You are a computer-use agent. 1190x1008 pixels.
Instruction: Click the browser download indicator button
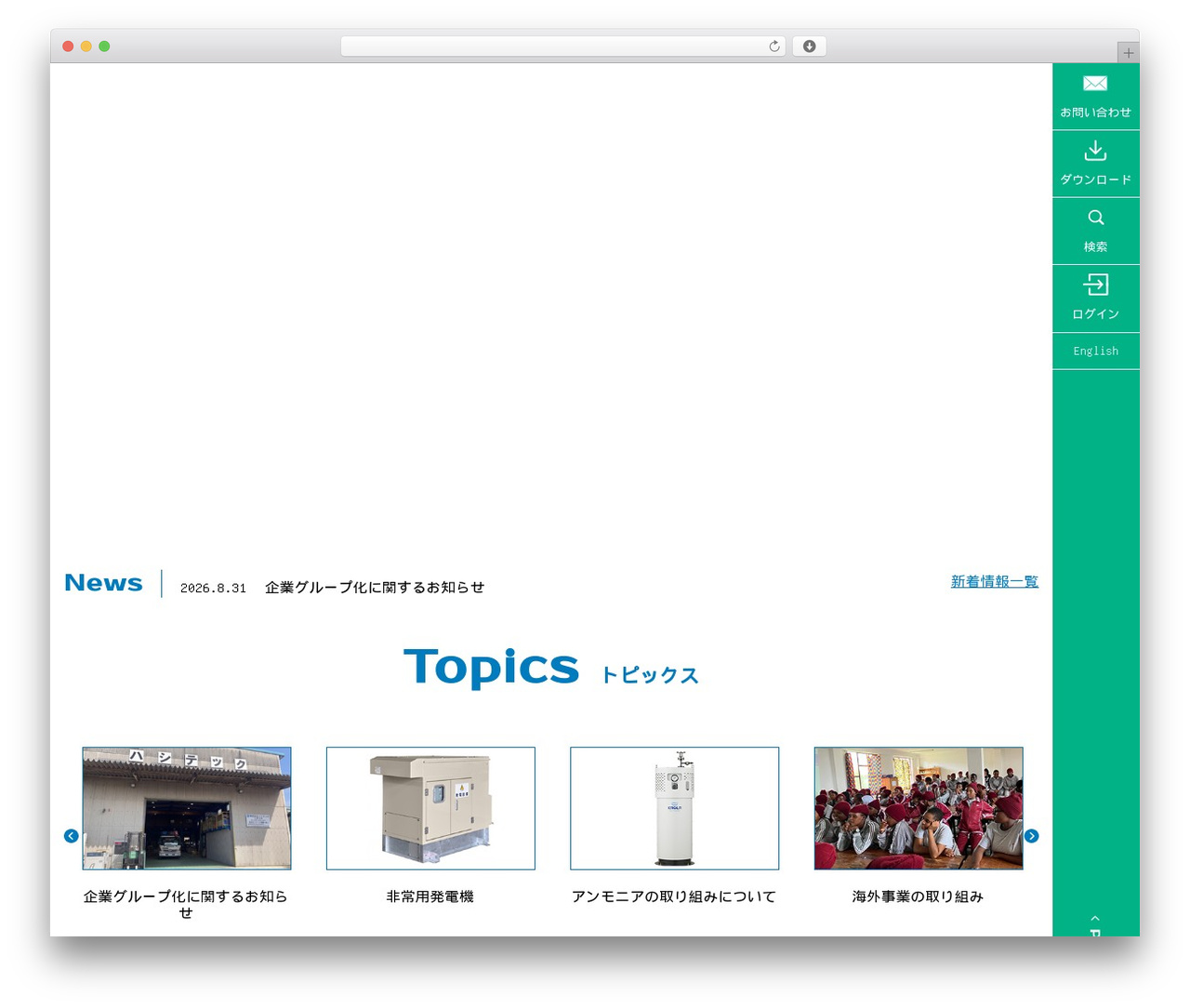[x=810, y=46]
